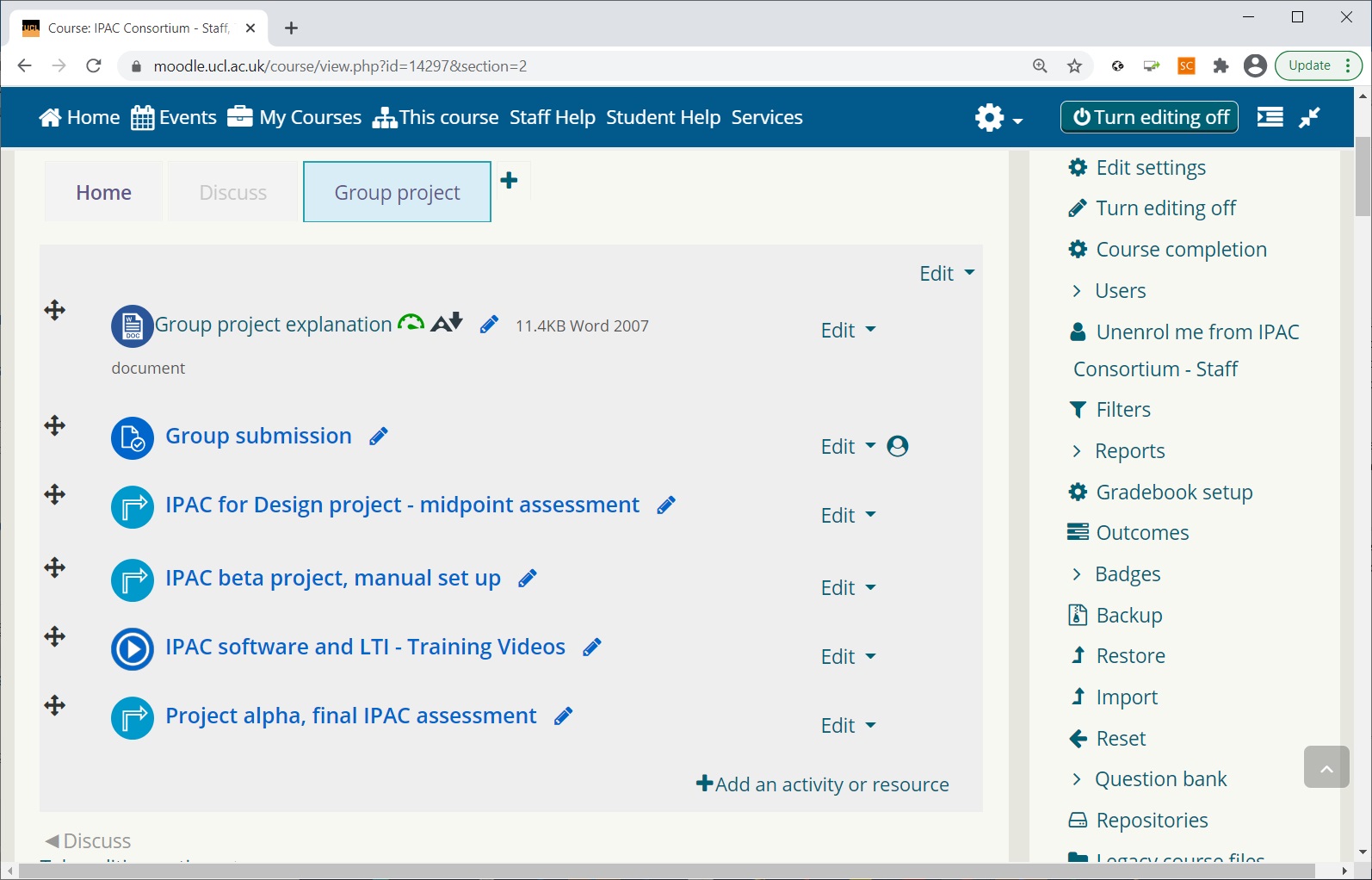The height and width of the screenshot is (880, 1372).
Task: Click the browser address bar URL
Action: pyautogui.click(x=340, y=66)
